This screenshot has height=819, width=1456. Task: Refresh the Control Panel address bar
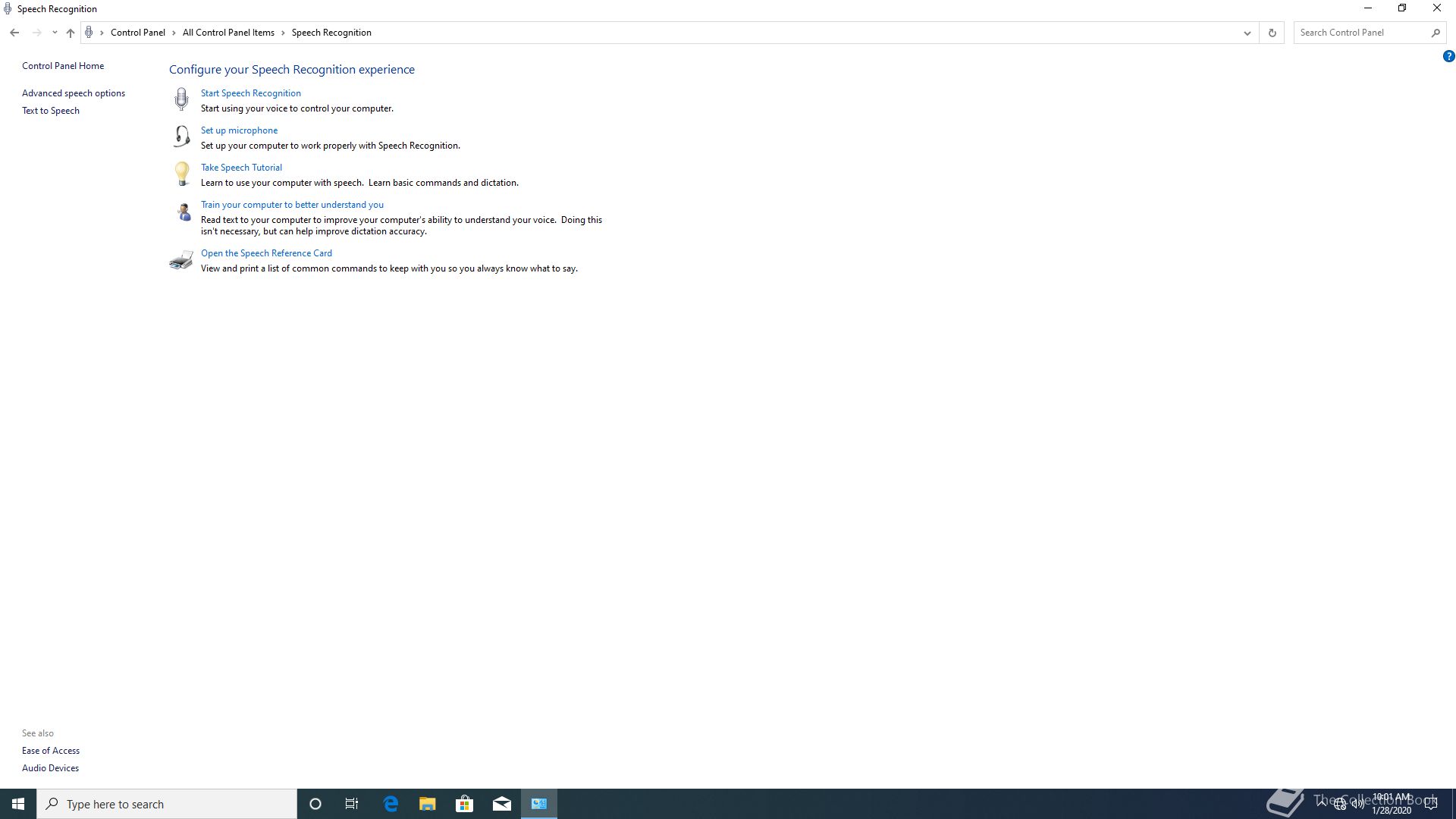tap(1272, 33)
